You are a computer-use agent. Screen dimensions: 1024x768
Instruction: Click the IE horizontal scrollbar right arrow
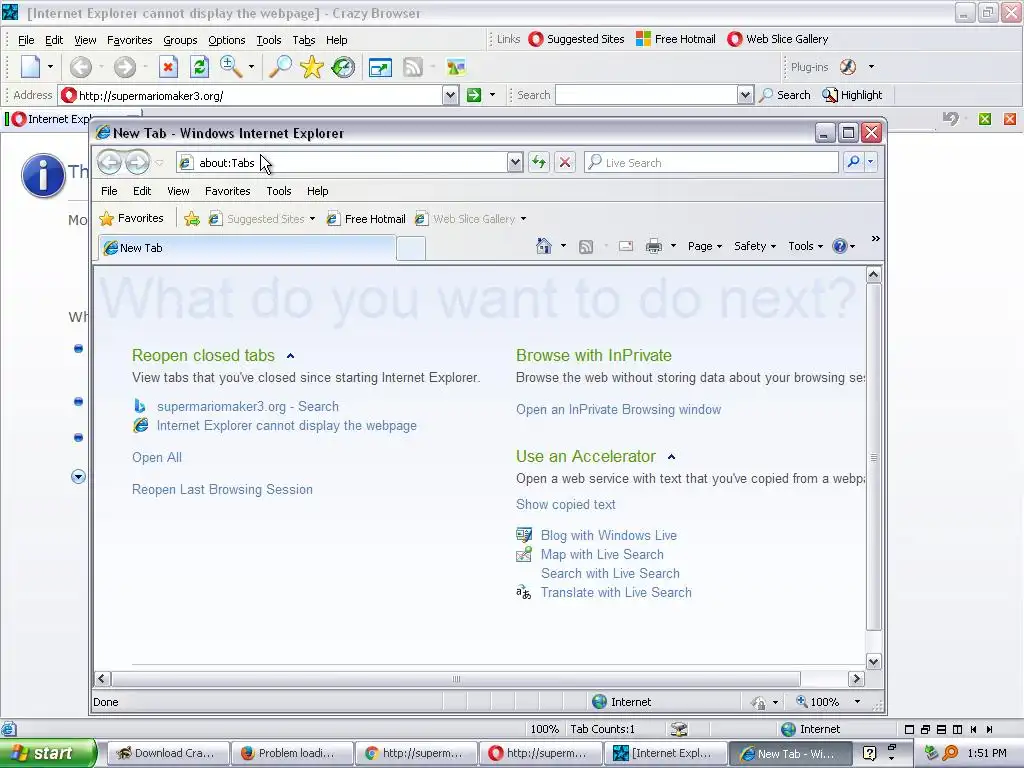click(856, 679)
